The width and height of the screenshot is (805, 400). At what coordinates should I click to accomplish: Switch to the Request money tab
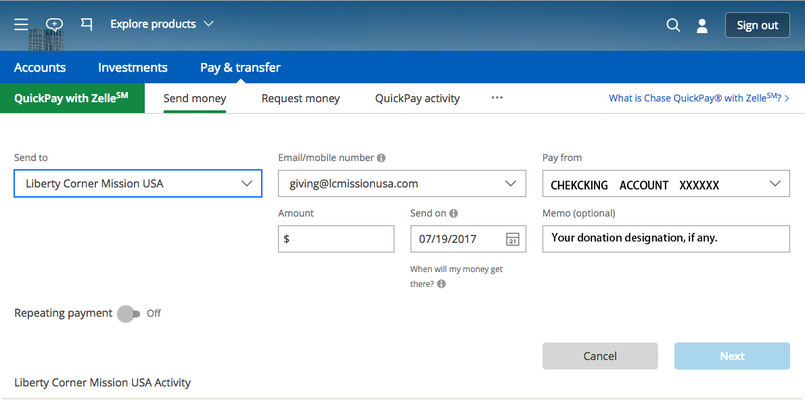click(300, 98)
